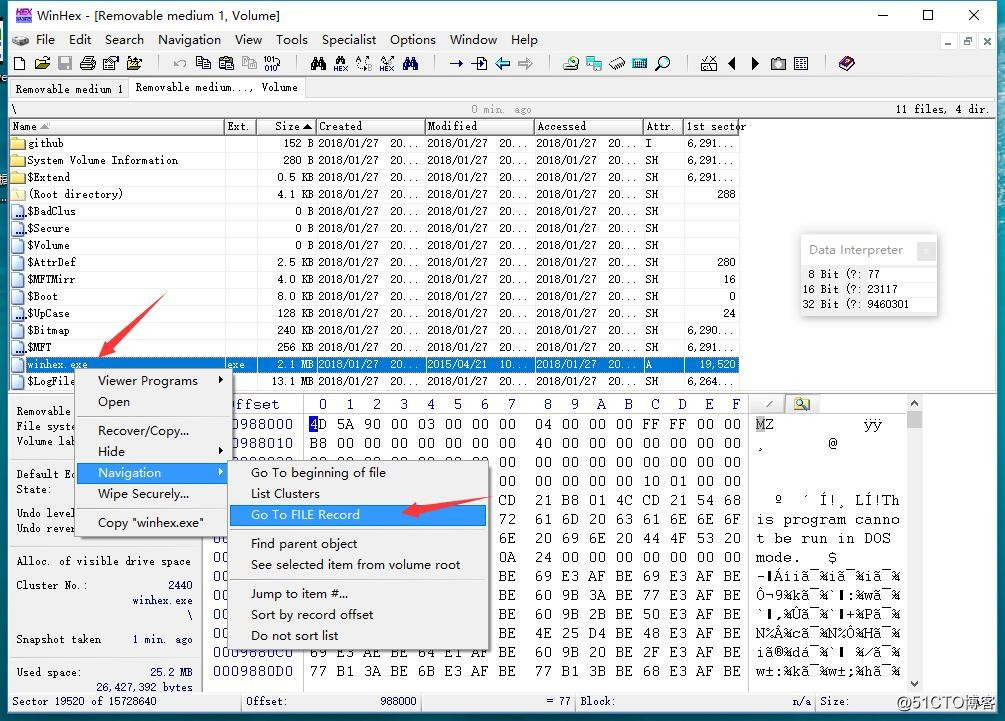Viewport: 1005px width, 721px height.
Task: Select hex byte 5A at offset 988000
Action: [x=345, y=424]
